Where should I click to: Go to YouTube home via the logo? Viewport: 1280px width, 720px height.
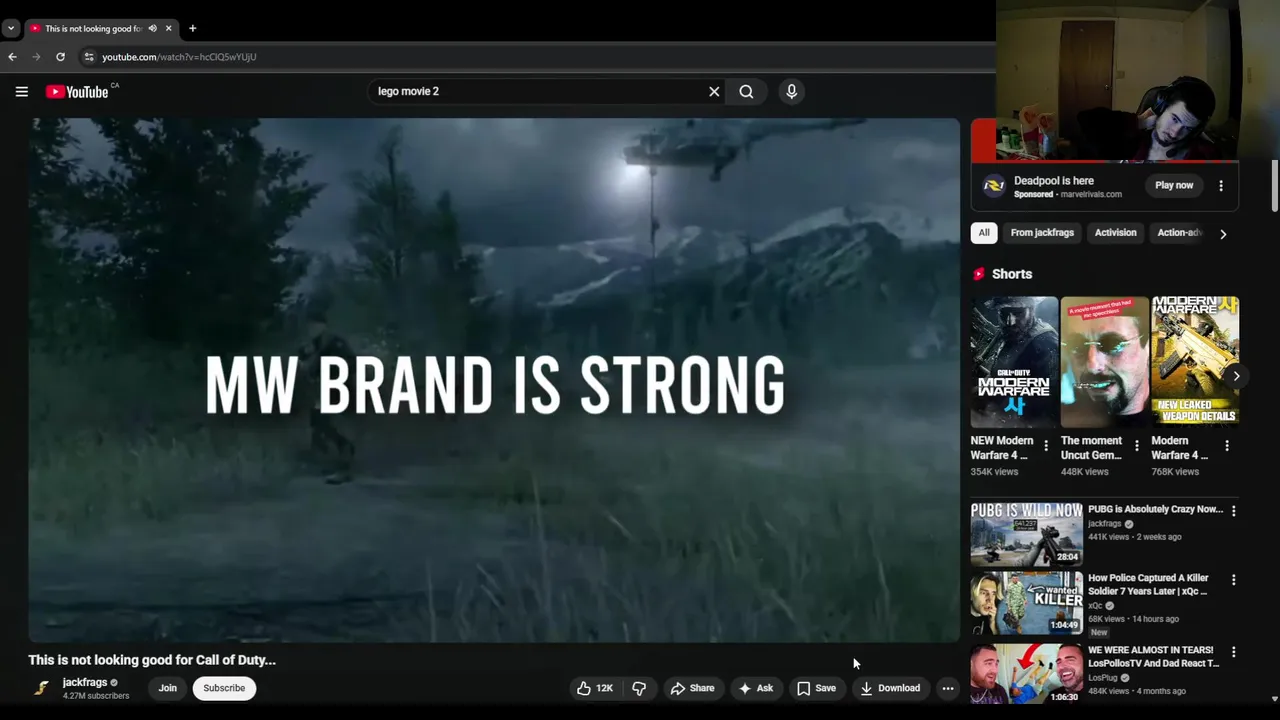pos(77,92)
